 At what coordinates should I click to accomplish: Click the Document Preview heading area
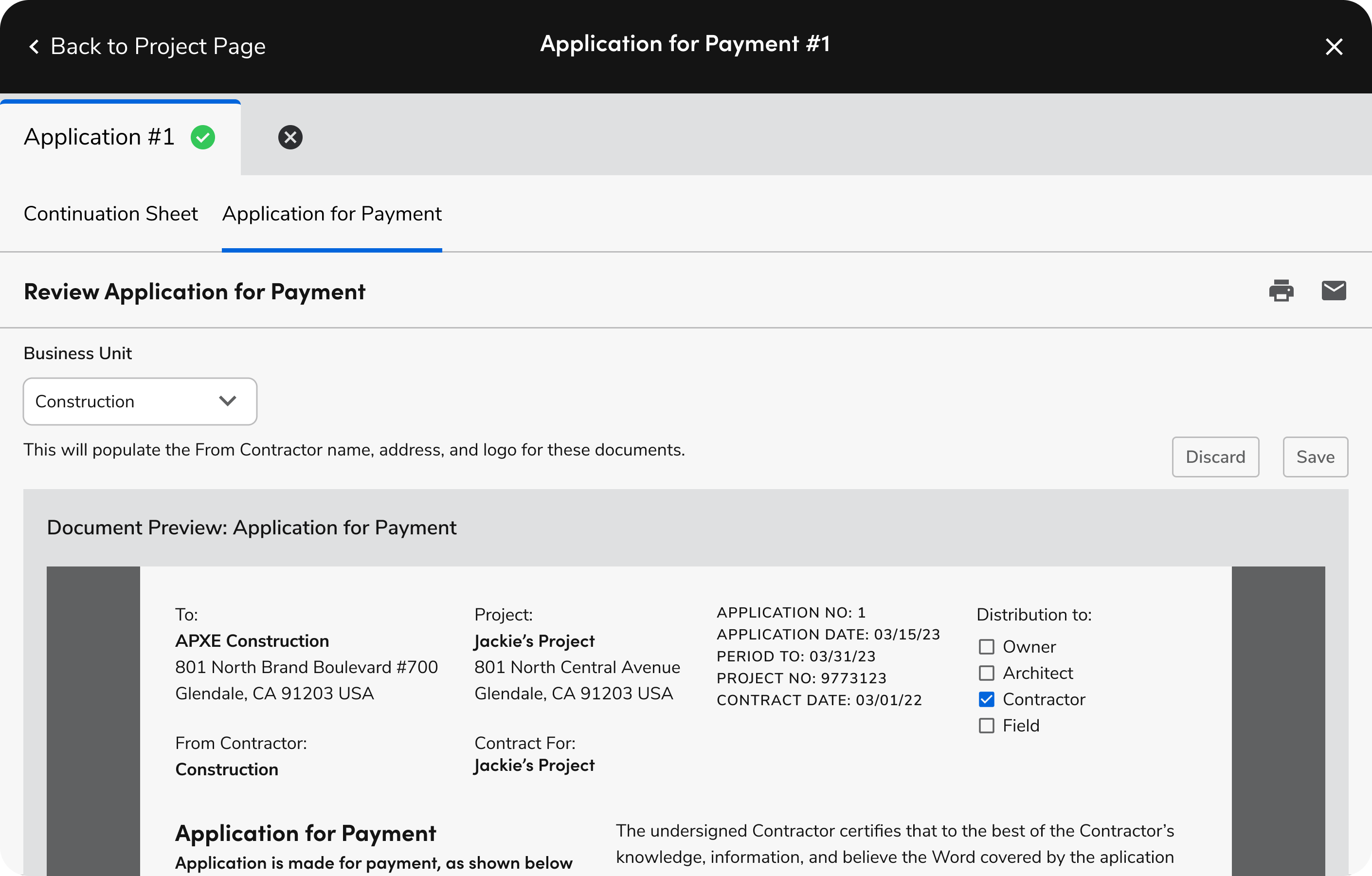251,528
